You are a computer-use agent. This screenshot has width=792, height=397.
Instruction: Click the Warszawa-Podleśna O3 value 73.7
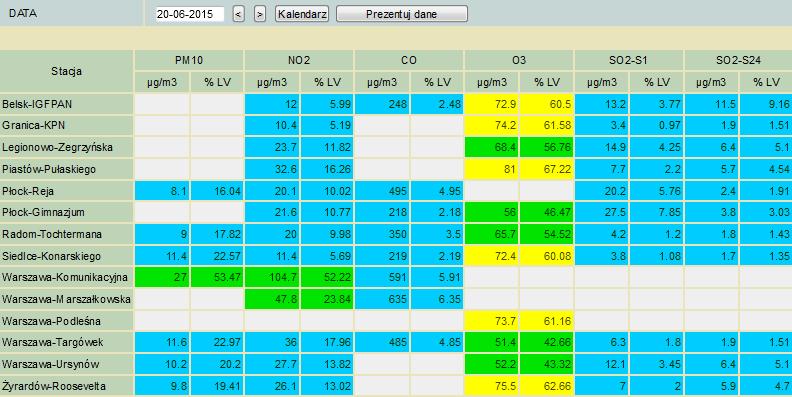492,321
